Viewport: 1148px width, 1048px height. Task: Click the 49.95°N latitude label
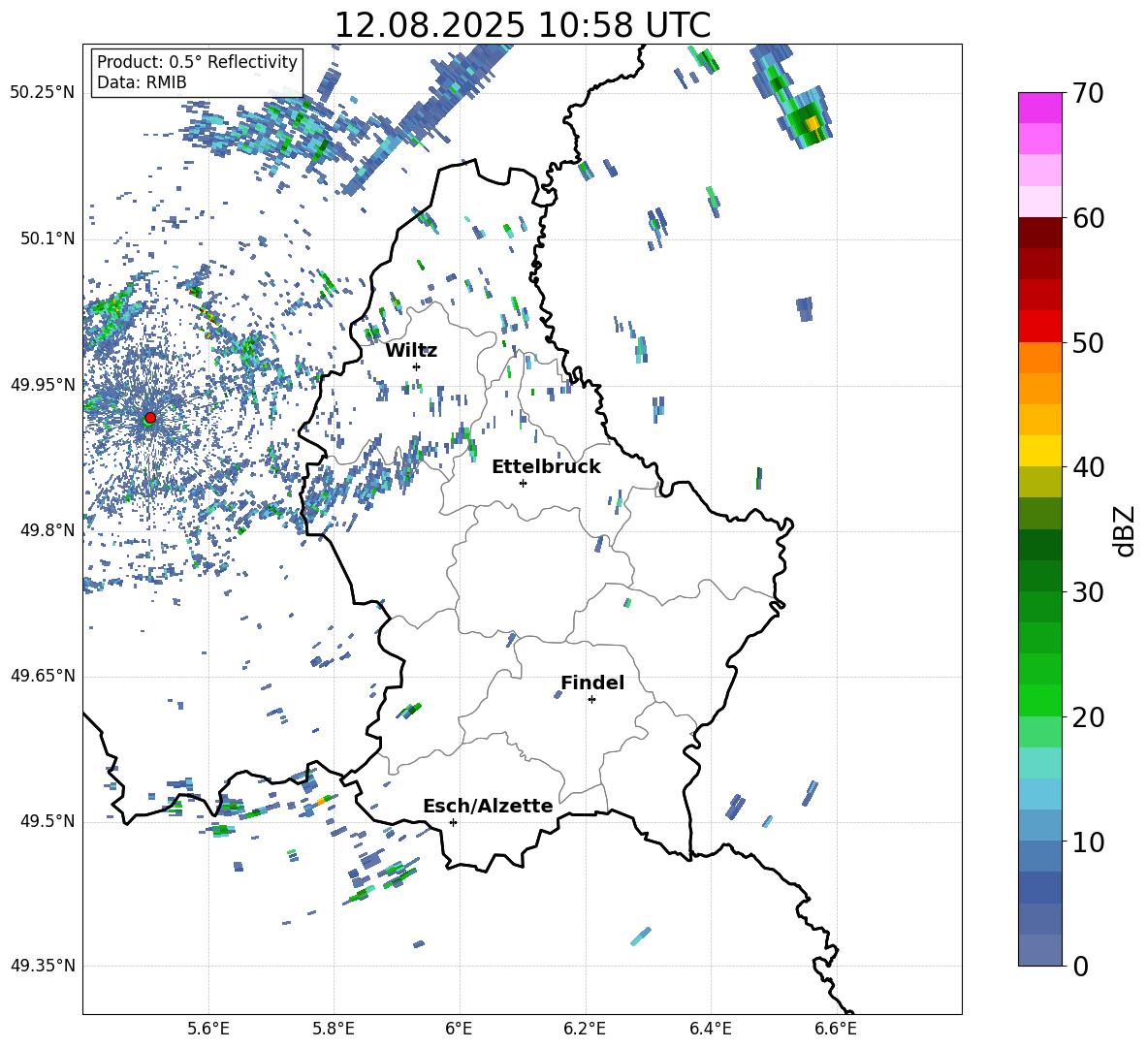tap(43, 384)
